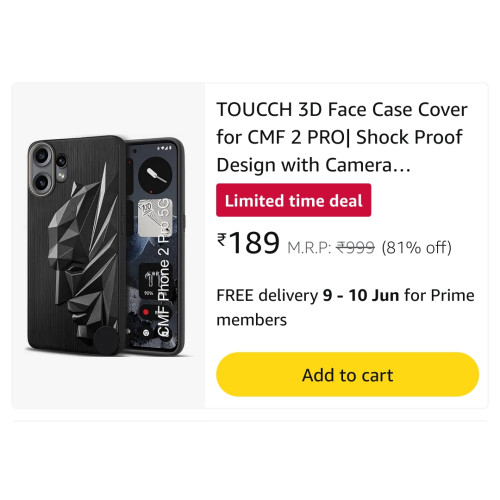Screen dimensions: 500x500
Task: Click the CMF Phone 2 Pro 5G label
Action: pos(164,267)
